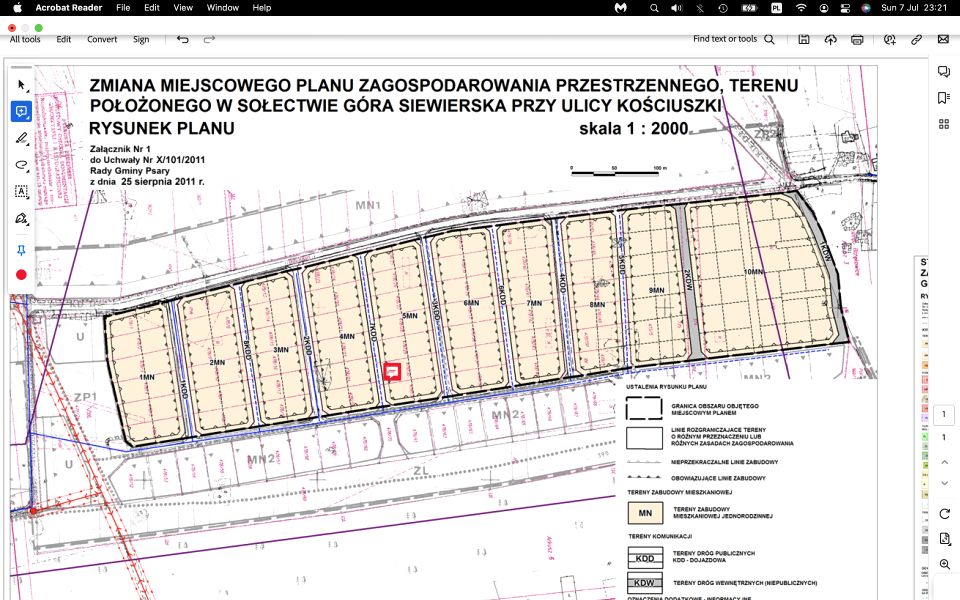Pick the highlighter pen tool
Screen dimensions: 960x600
pyautogui.click(x=22, y=138)
